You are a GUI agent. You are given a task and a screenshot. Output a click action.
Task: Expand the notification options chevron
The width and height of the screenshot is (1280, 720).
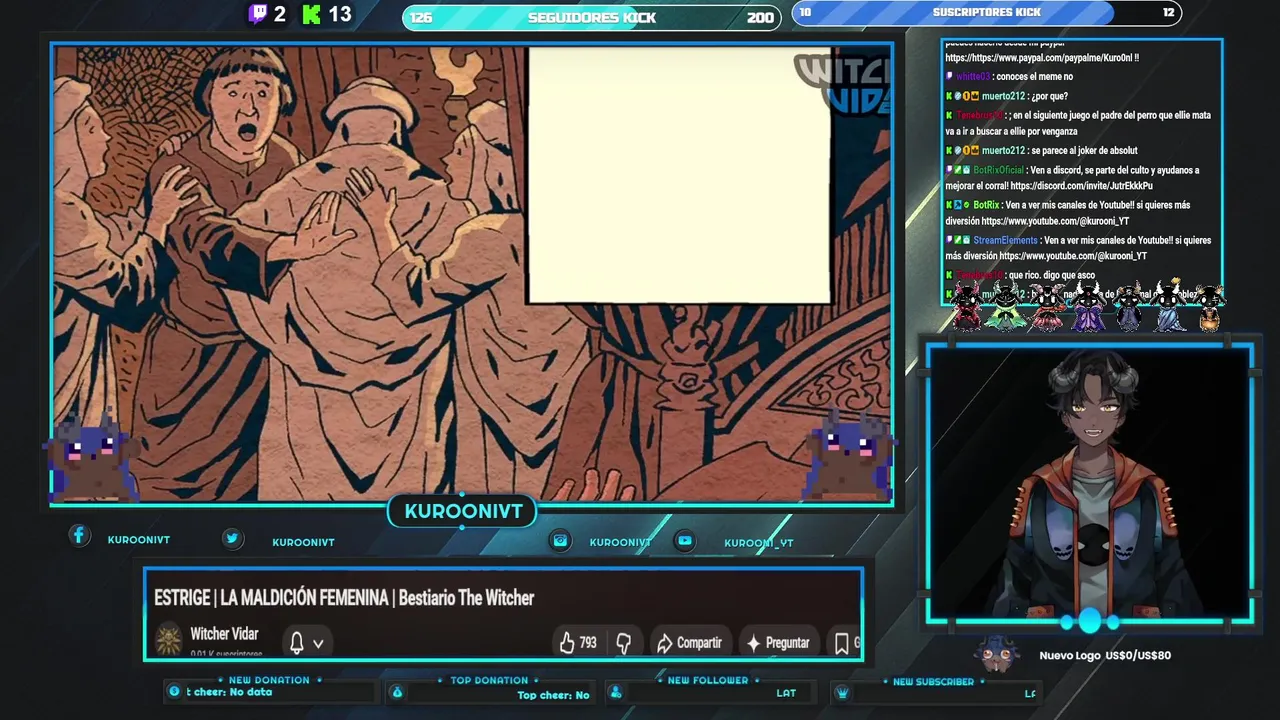point(318,644)
